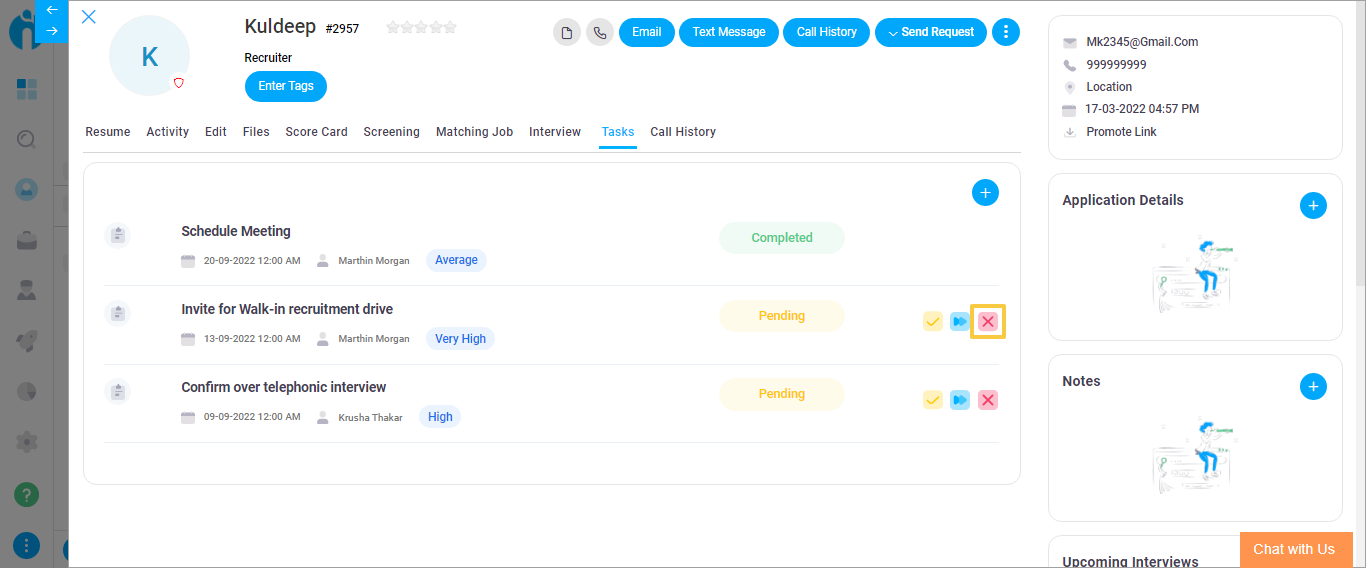Open green help question mark icon
Viewport: 1366px width, 568px height.
pos(27,494)
